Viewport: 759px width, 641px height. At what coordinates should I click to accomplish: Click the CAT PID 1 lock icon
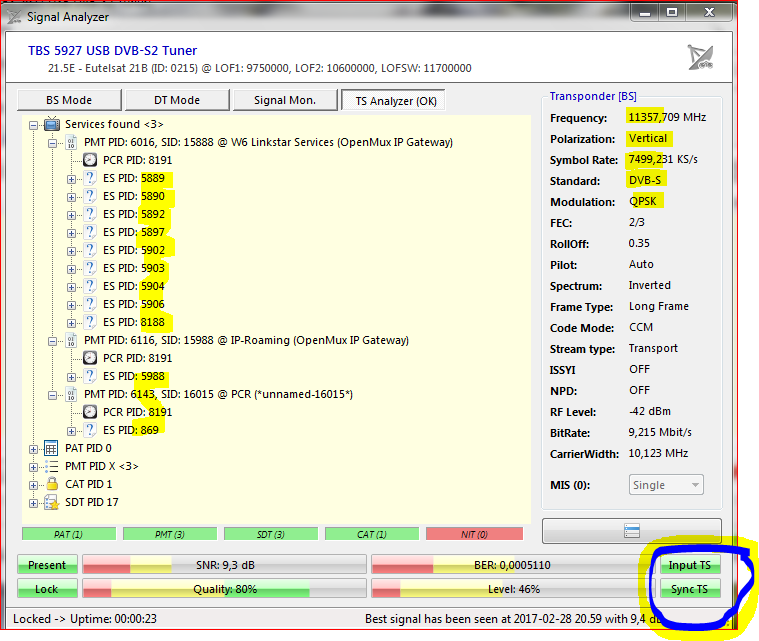(x=53, y=485)
